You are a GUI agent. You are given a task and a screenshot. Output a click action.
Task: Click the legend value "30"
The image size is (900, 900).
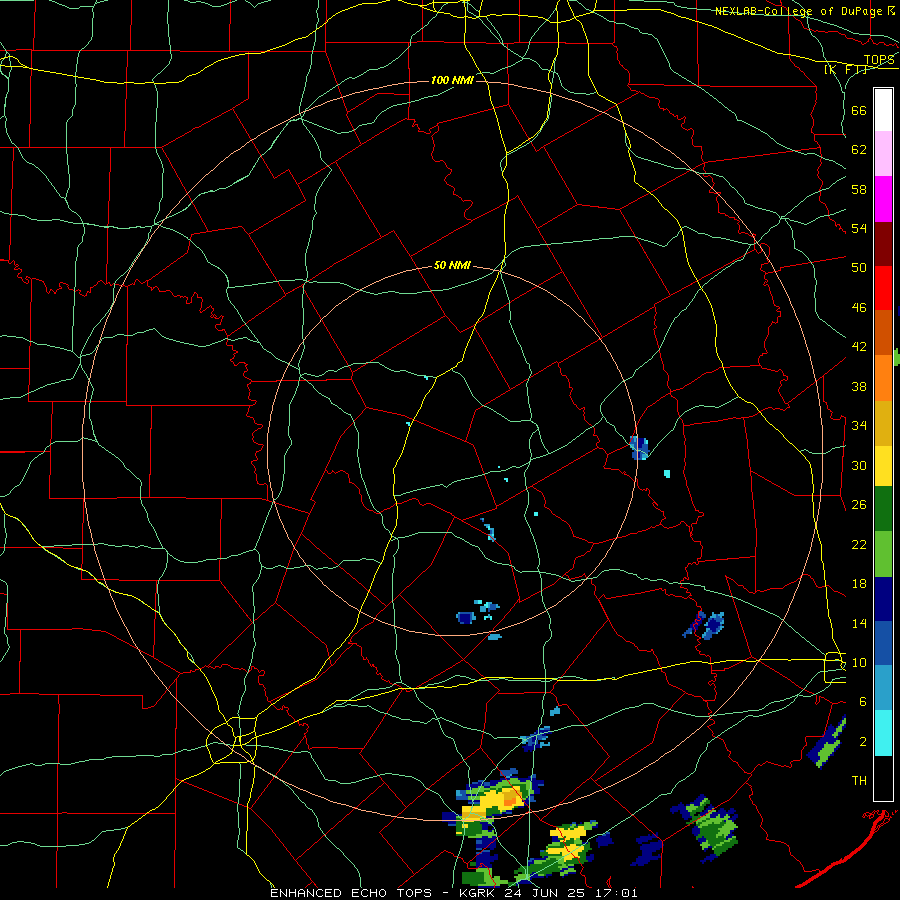859,465
